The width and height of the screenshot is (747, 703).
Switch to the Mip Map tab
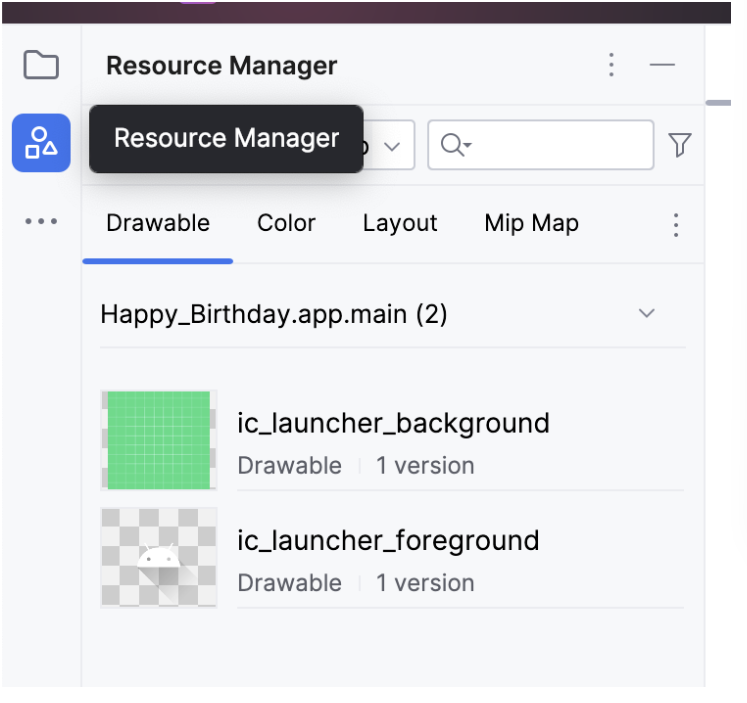tap(531, 223)
